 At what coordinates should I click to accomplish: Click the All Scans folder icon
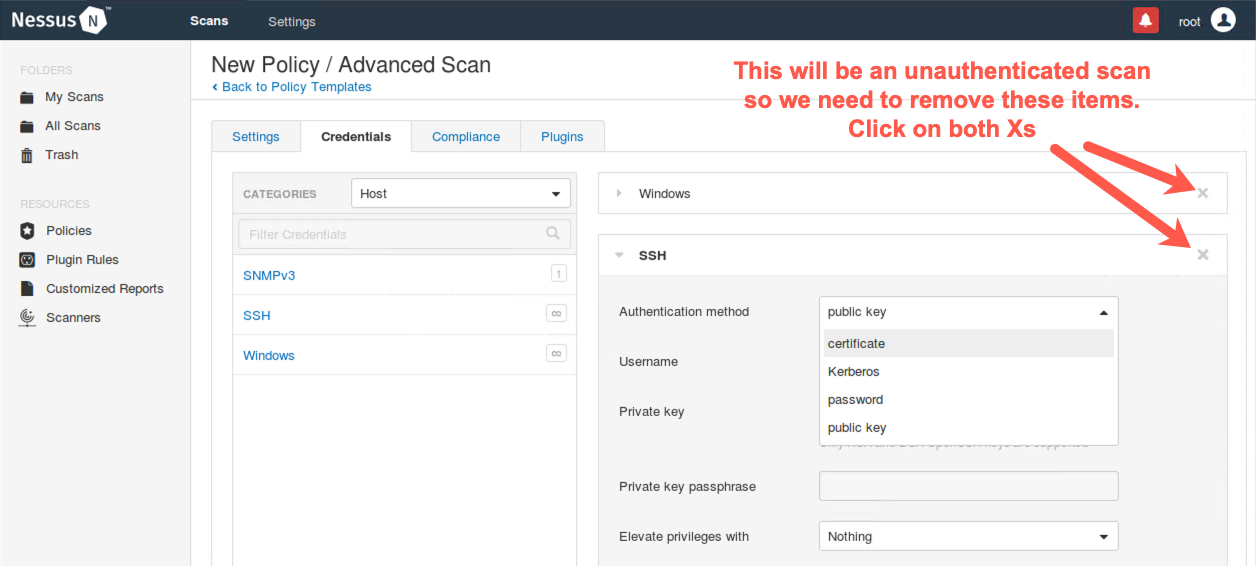click(x=27, y=126)
